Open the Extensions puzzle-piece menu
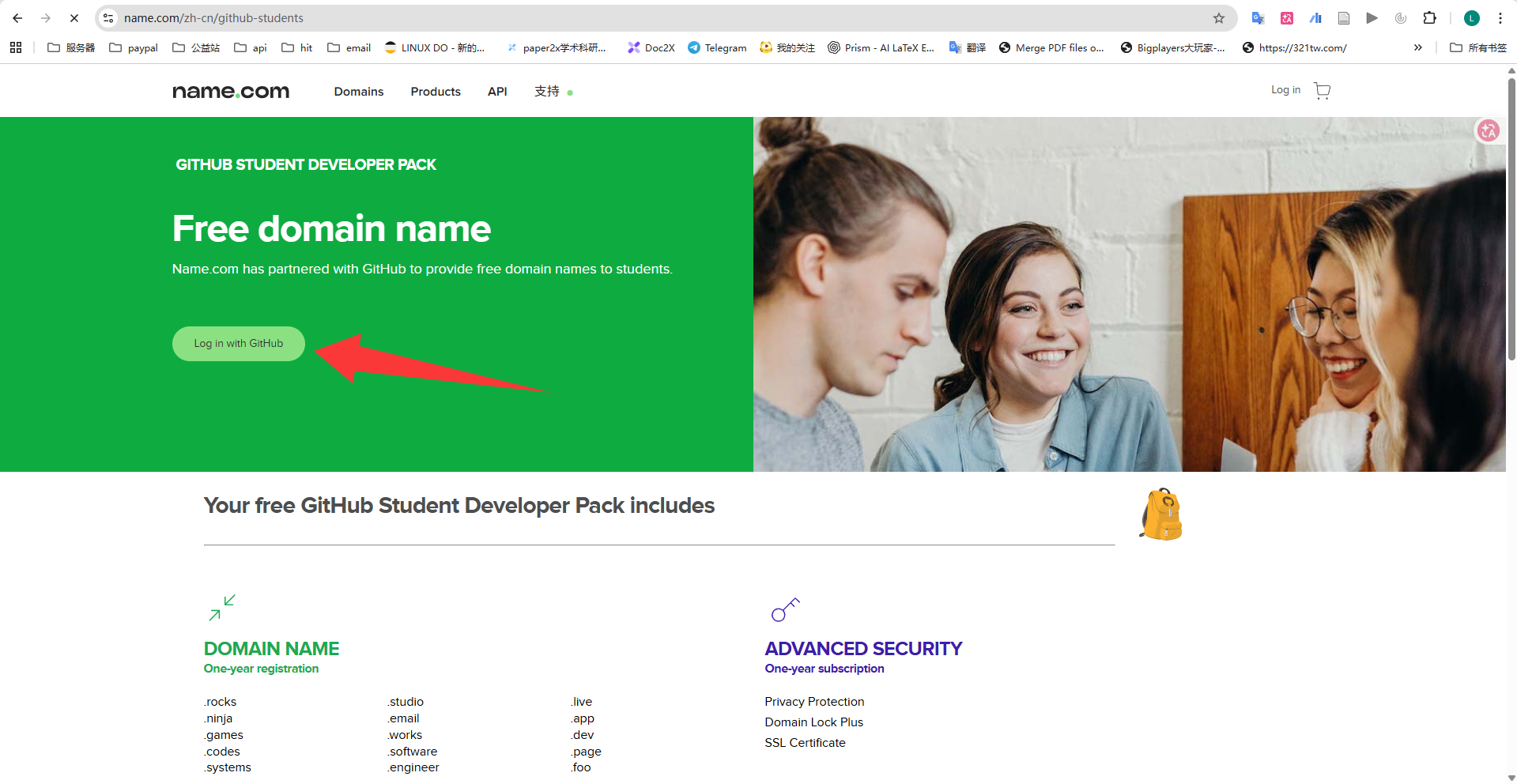The height and width of the screenshot is (784, 1517). point(1429,18)
